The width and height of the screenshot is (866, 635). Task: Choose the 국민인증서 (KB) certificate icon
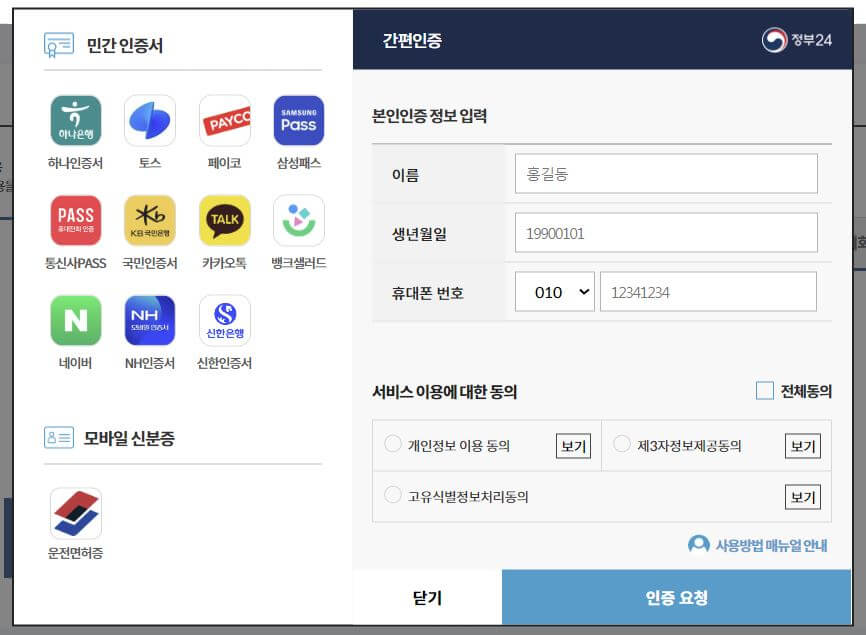(150, 220)
